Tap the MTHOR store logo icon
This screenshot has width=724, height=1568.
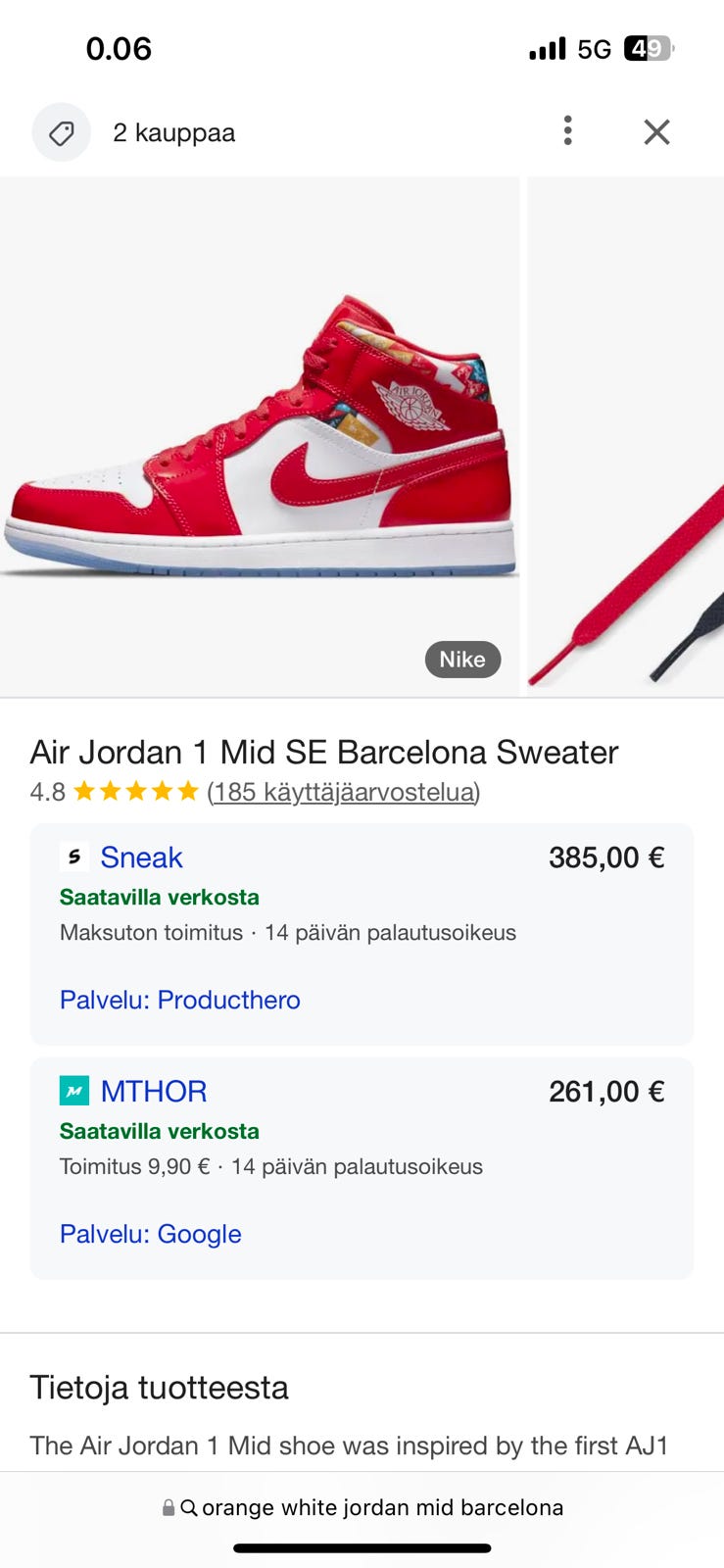pos(74,1091)
